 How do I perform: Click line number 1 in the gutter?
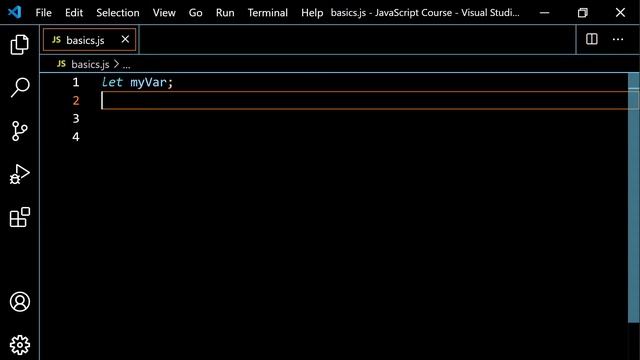(76, 82)
